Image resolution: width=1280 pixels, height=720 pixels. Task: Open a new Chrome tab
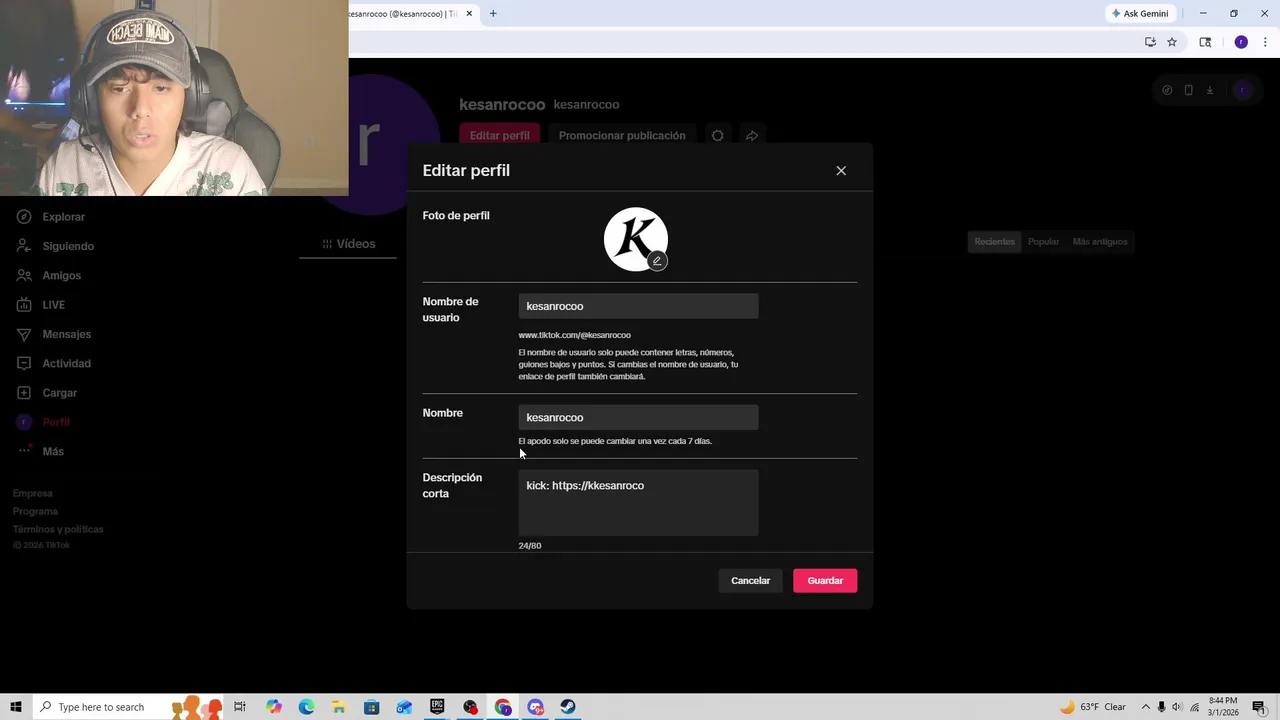coord(493,13)
